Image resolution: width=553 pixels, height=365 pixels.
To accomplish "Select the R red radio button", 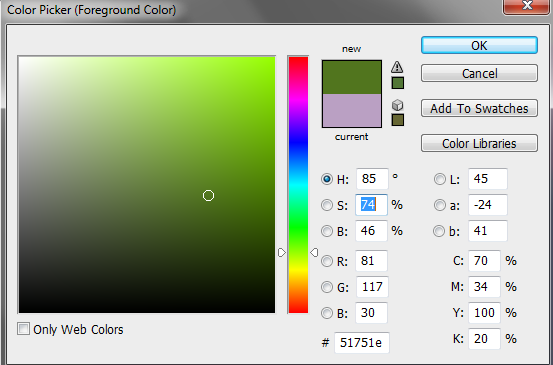I will tap(327, 261).
